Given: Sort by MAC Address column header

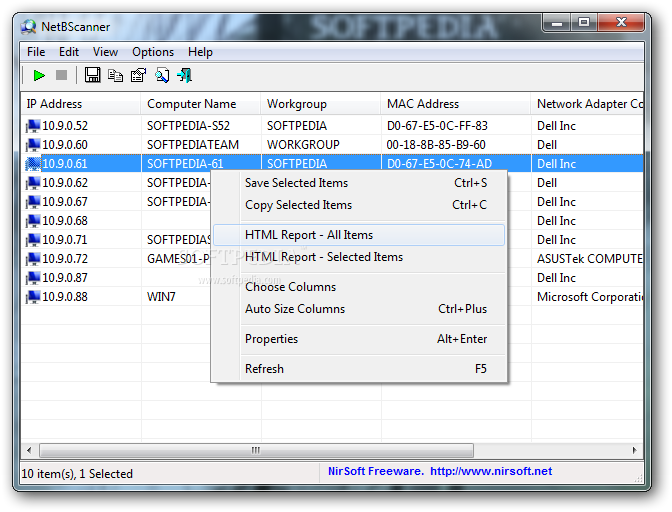Looking at the screenshot, I should (x=456, y=104).
